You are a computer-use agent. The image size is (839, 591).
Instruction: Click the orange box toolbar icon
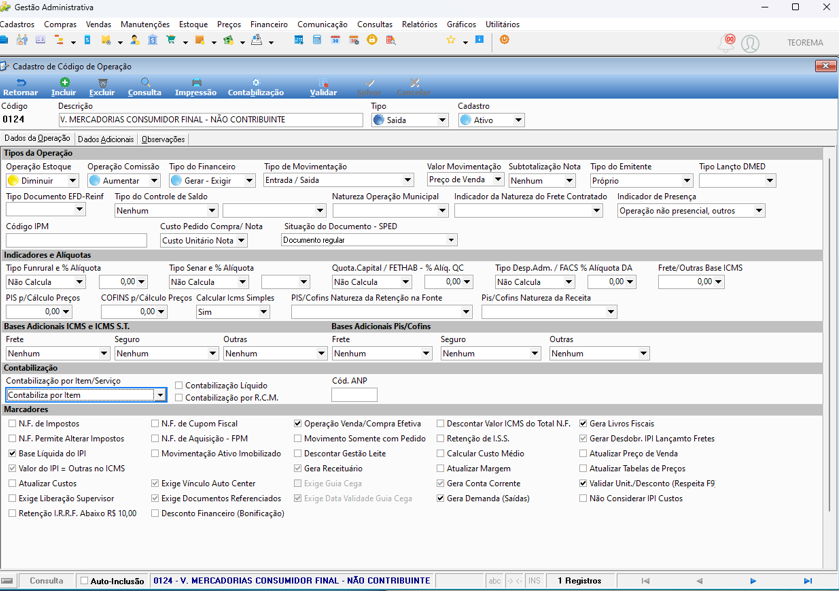pos(200,40)
